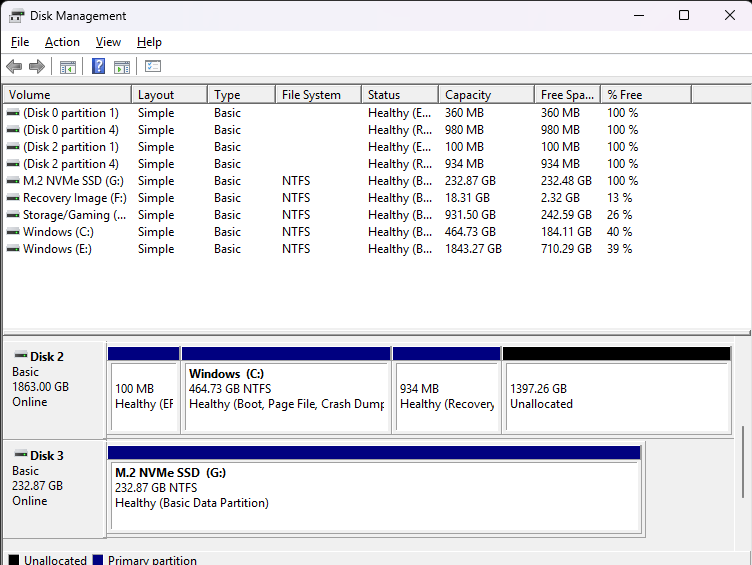This screenshot has height=565, width=752.
Task: Click the '2.32 GB' free space cell
Action: coord(560,198)
